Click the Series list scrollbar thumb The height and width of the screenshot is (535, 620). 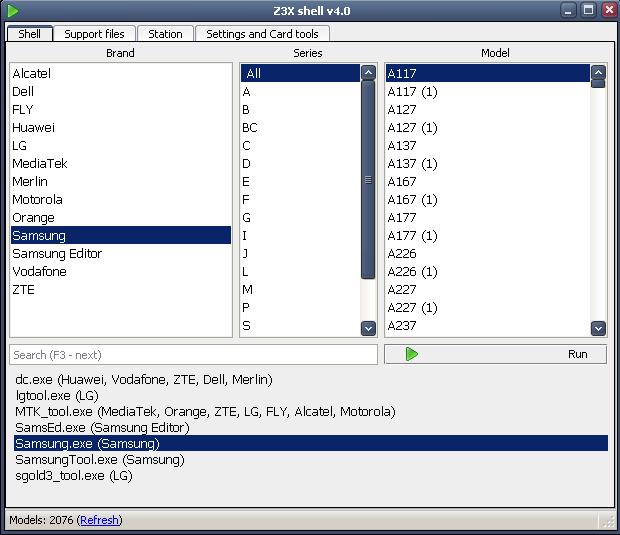pos(368,180)
